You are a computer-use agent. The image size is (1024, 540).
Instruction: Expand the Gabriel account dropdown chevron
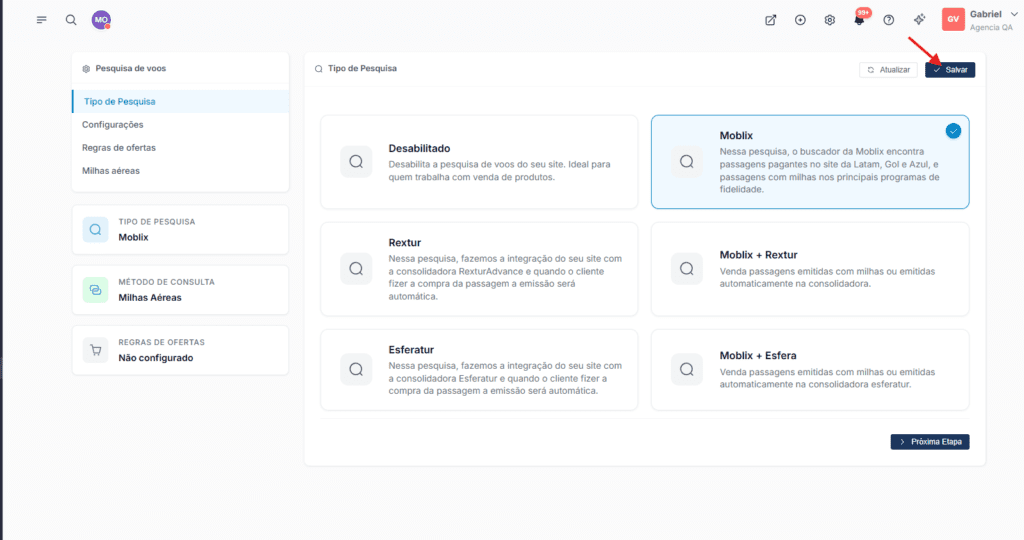pos(1014,14)
